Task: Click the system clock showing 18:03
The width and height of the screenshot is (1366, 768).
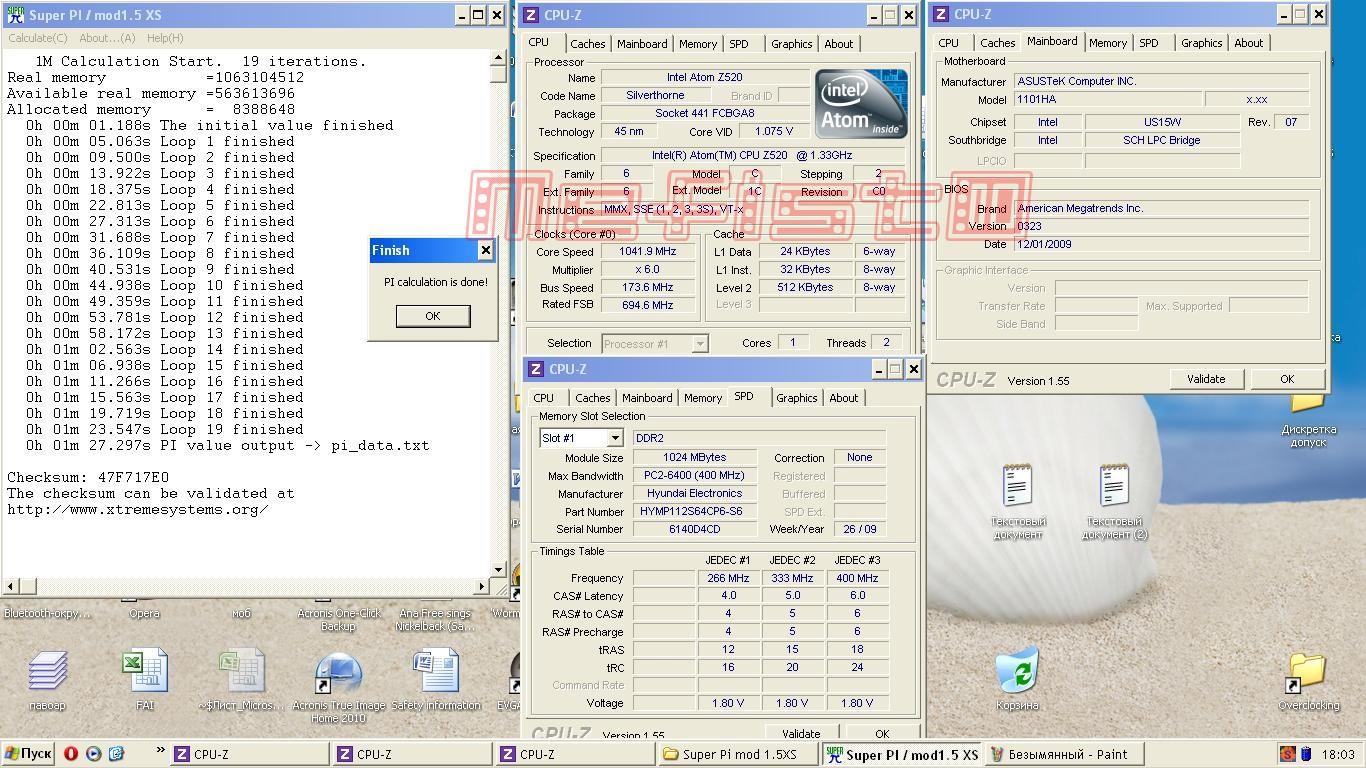Action: point(1338,755)
